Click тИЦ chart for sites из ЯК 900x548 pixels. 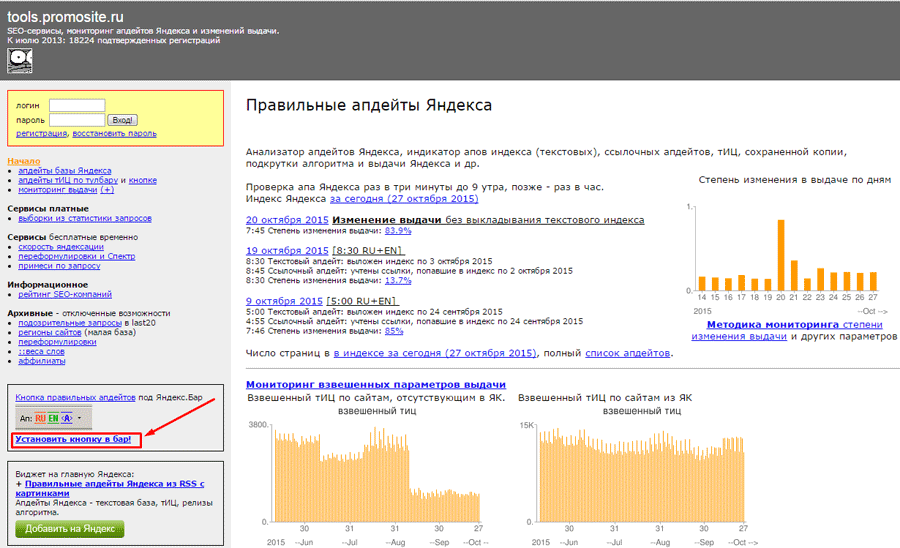(x=641, y=474)
